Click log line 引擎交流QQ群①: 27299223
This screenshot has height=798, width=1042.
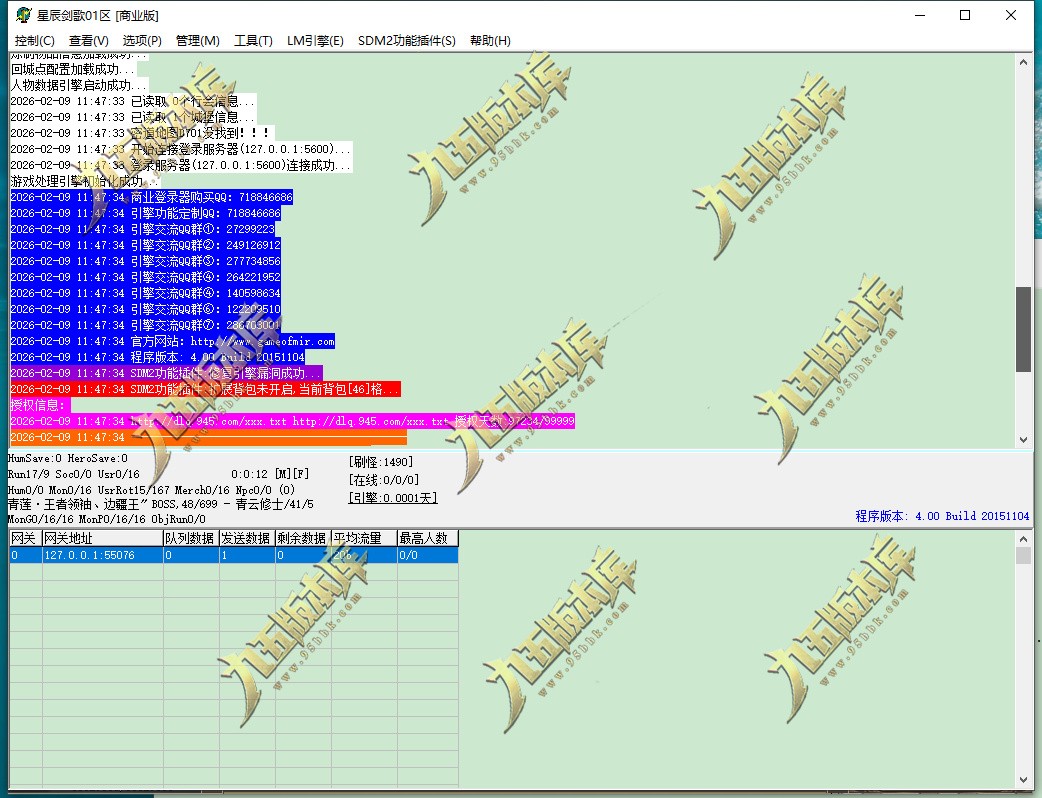point(143,229)
